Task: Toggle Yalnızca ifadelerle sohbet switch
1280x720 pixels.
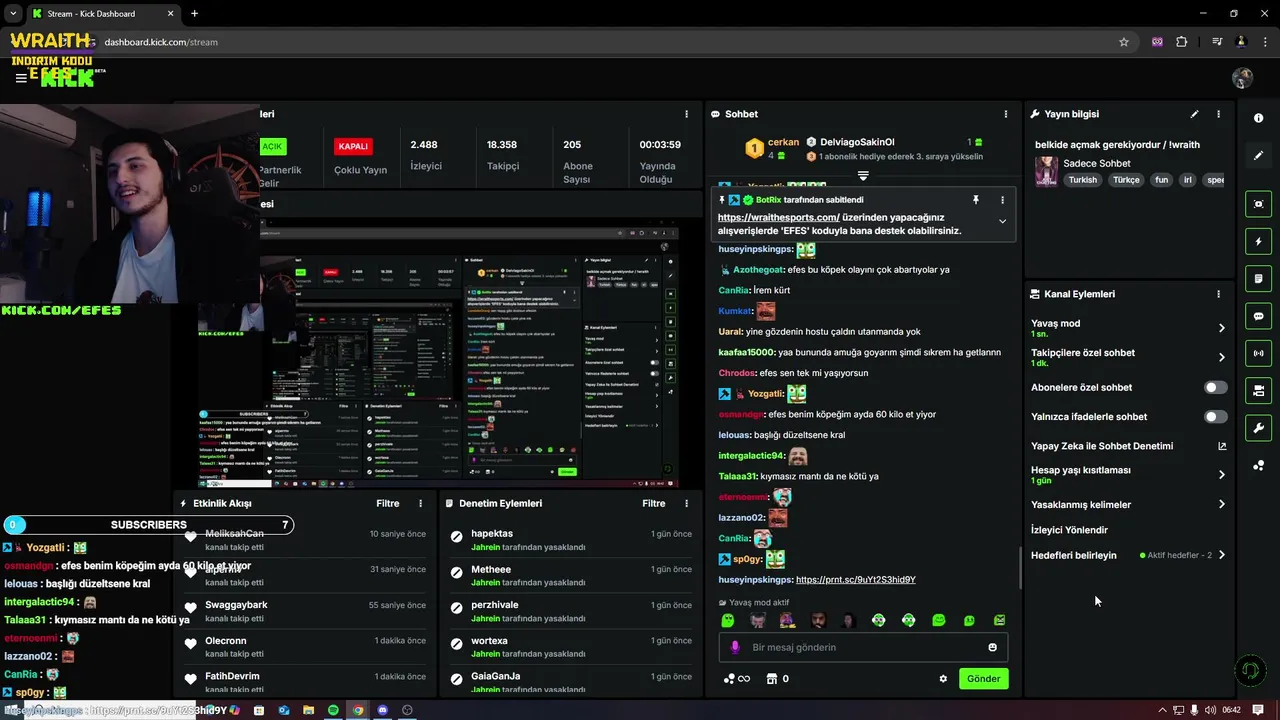Action: coord(1215,417)
